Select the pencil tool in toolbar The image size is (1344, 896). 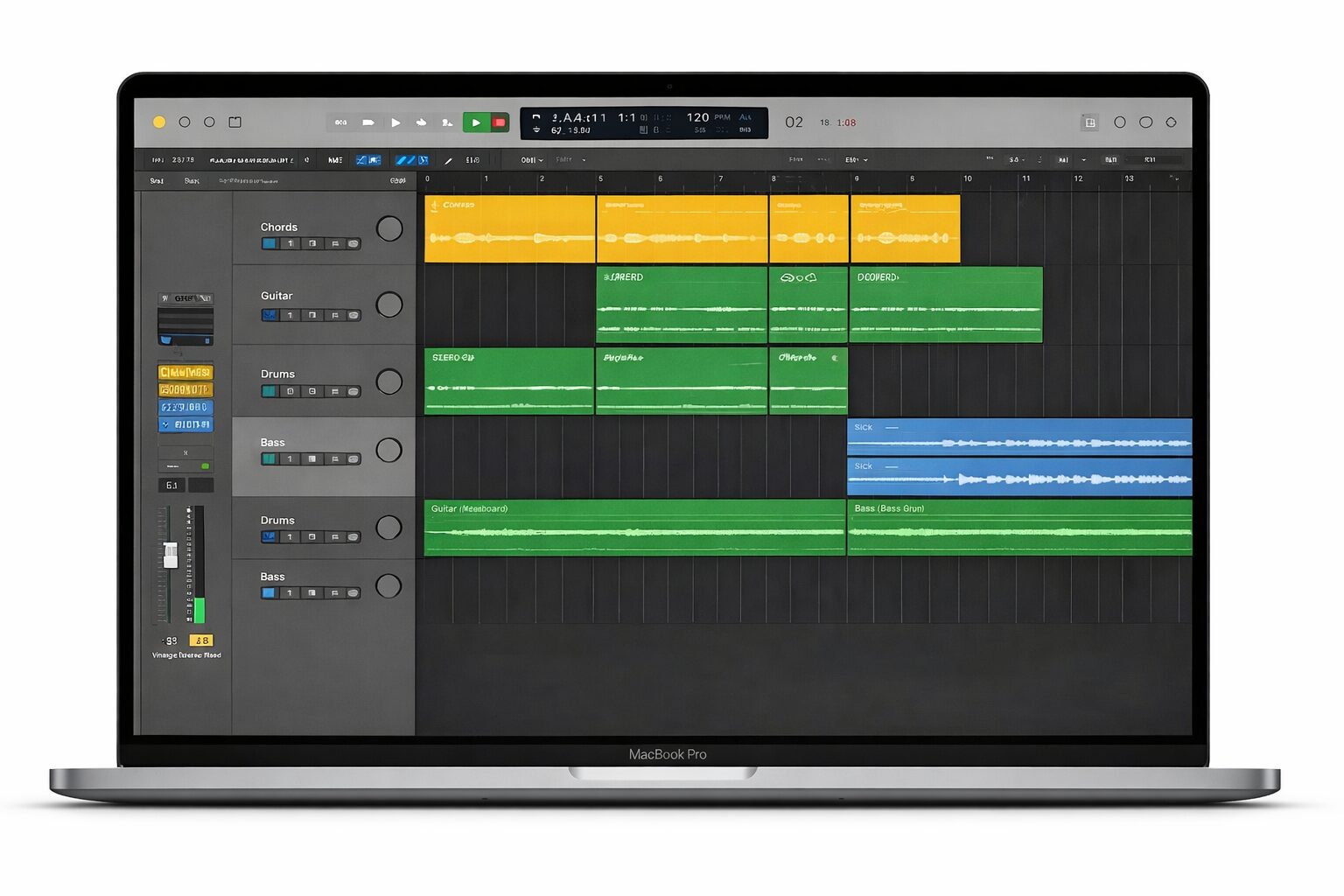tap(448, 160)
